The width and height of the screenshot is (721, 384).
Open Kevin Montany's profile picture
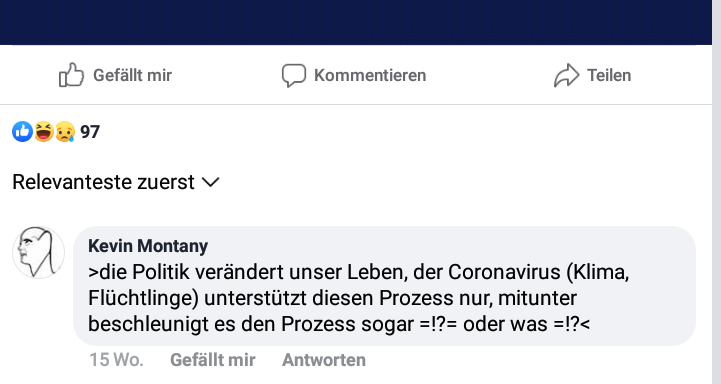tap(38, 252)
